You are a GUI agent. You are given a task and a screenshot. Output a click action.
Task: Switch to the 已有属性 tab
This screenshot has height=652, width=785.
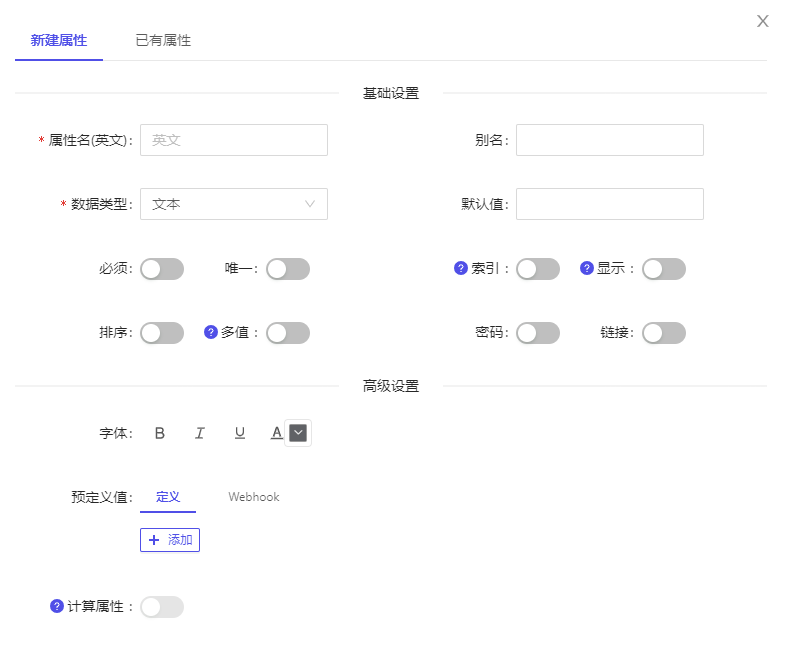point(163,41)
